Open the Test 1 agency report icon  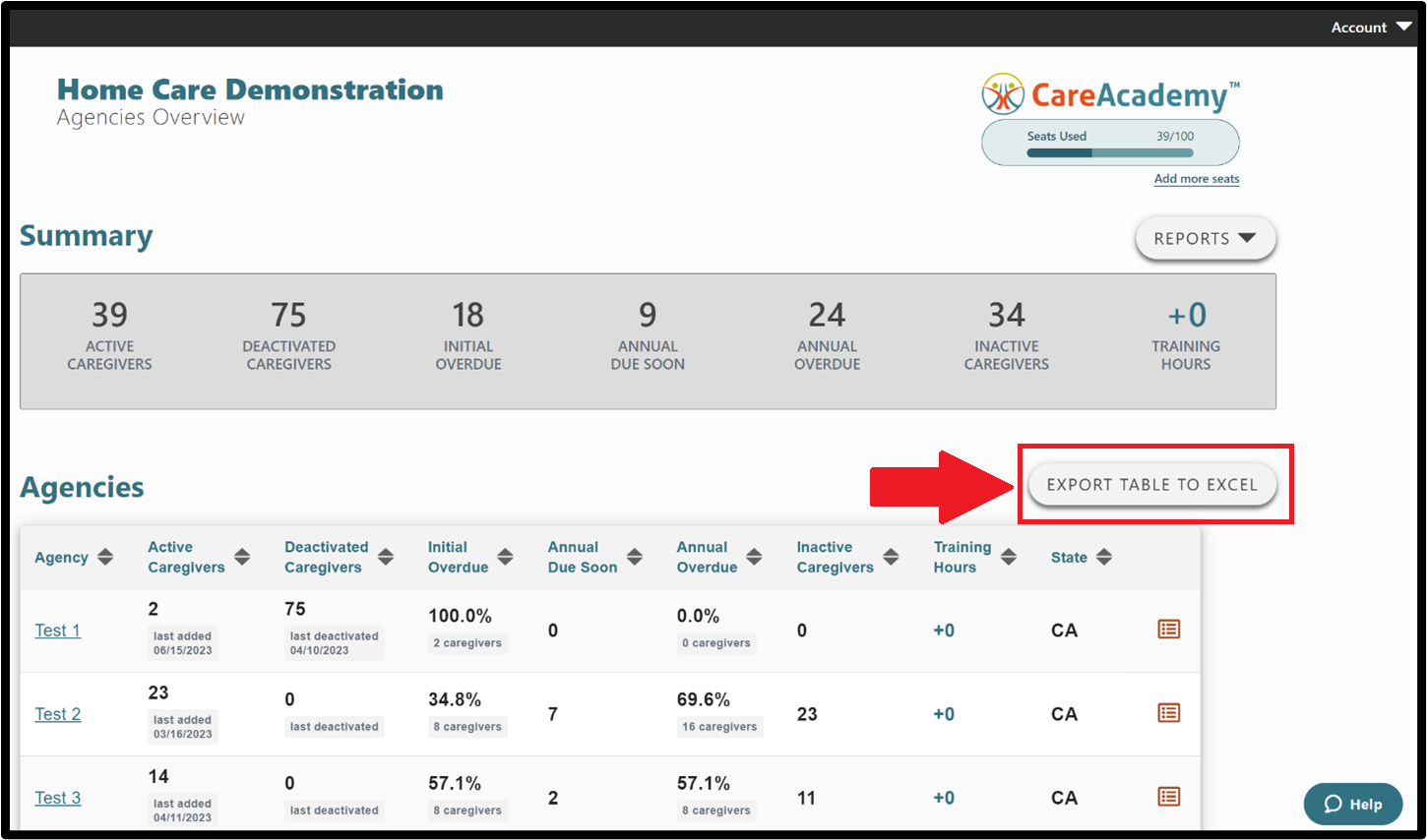click(x=1168, y=630)
